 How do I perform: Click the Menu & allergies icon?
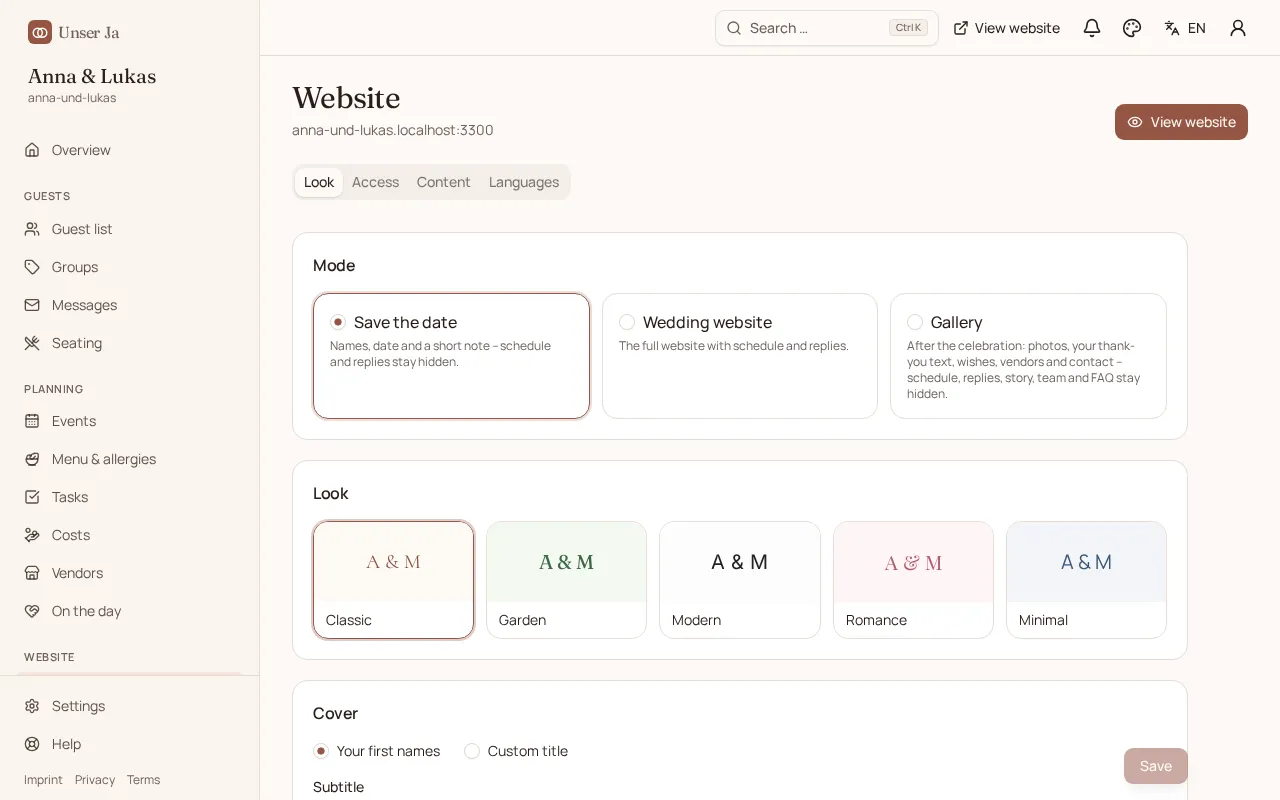coord(32,459)
